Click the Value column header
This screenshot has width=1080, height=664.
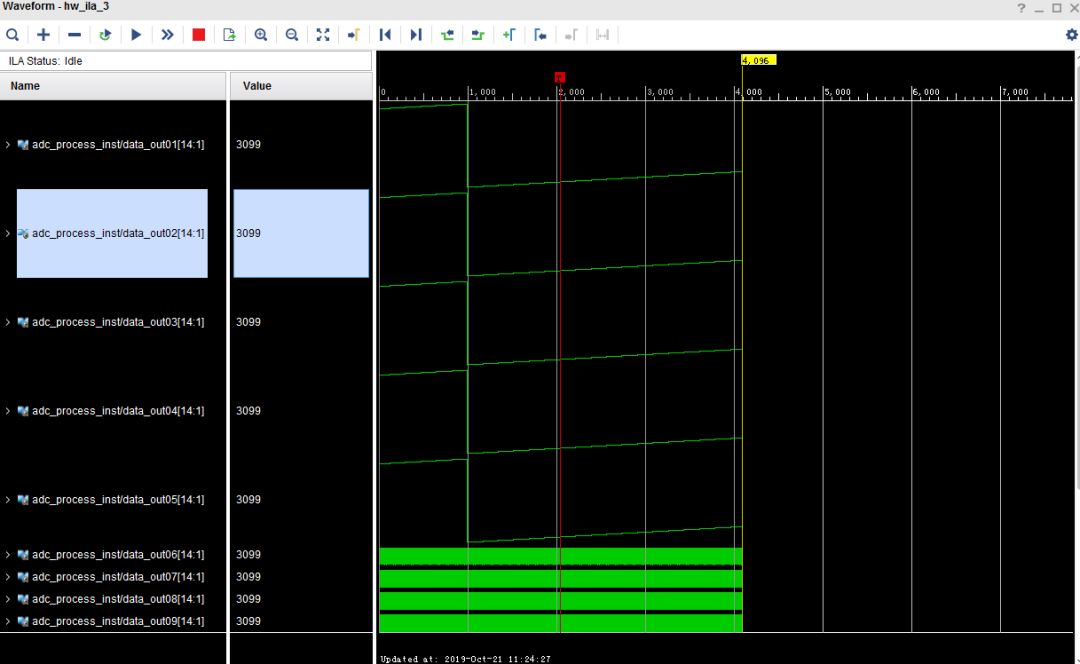301,86
